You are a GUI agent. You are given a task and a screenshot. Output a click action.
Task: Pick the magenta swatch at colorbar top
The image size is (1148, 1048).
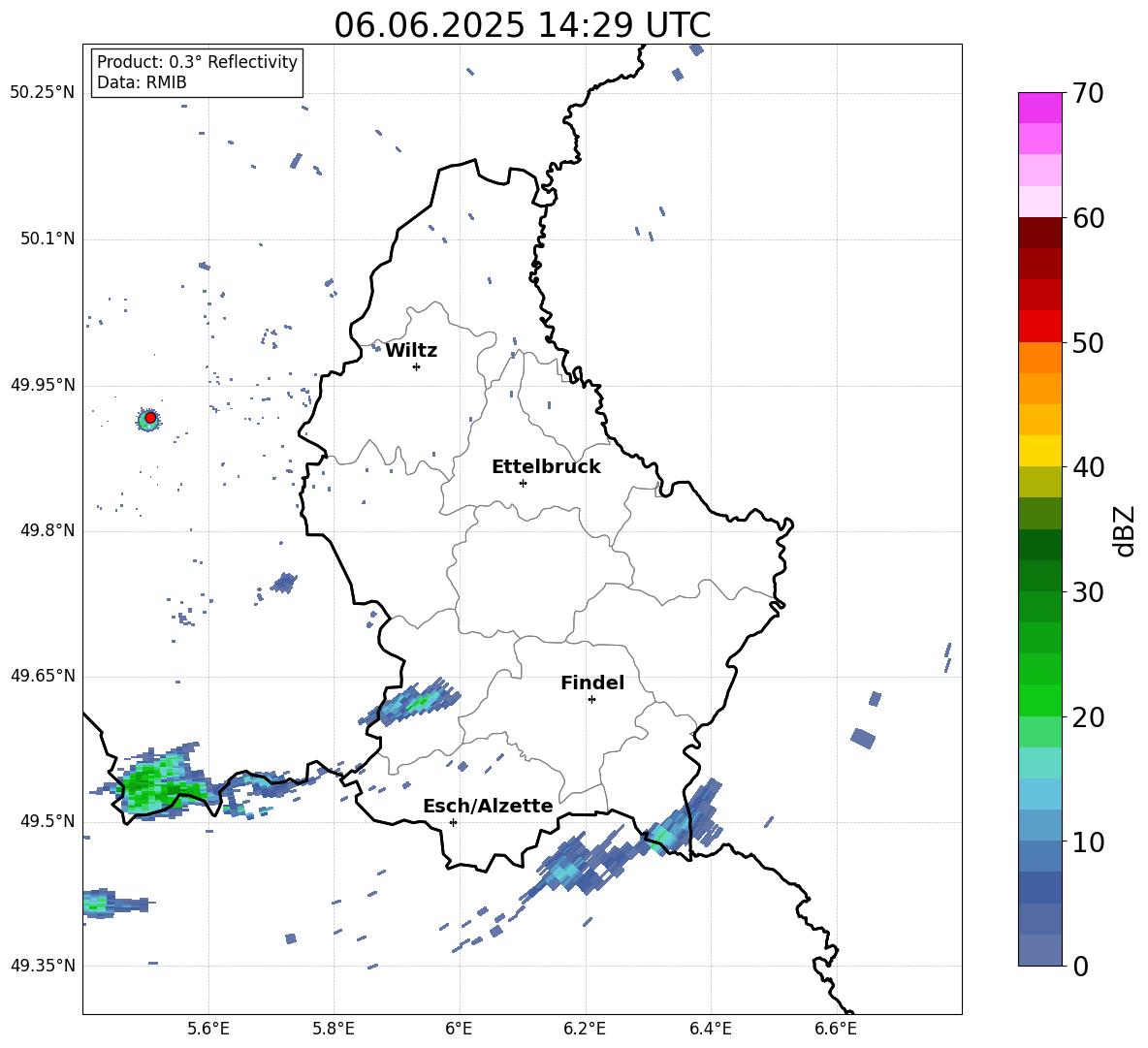[1039, 109]
